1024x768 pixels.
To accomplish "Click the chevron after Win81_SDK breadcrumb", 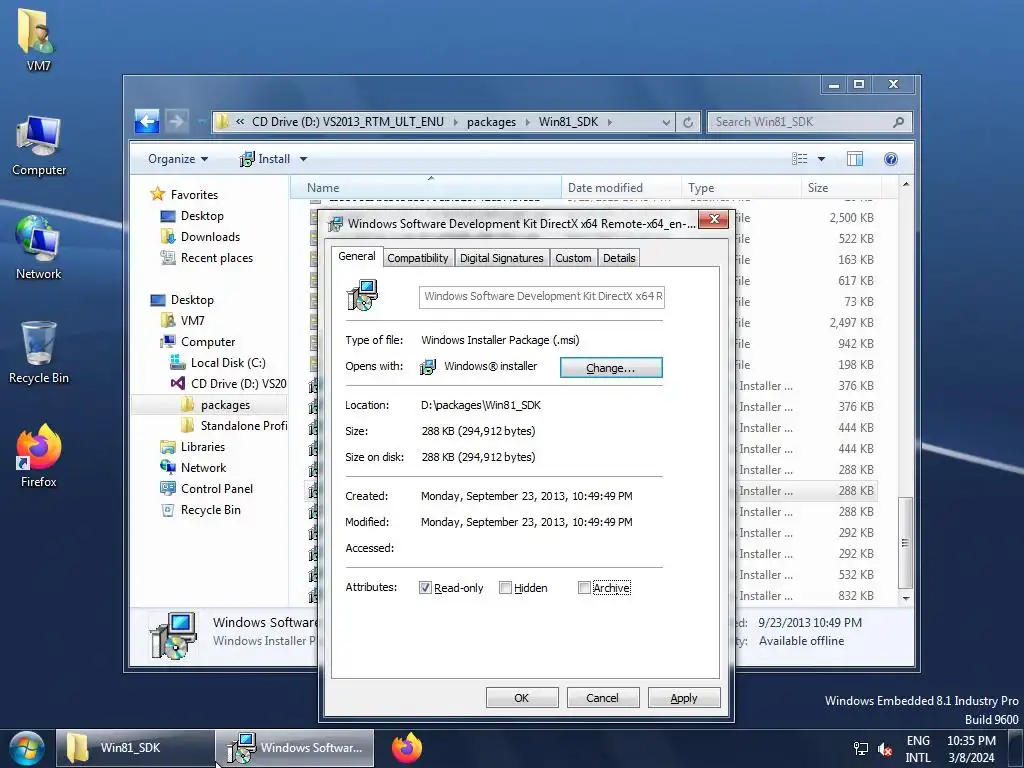I will (x=609, y=122).
